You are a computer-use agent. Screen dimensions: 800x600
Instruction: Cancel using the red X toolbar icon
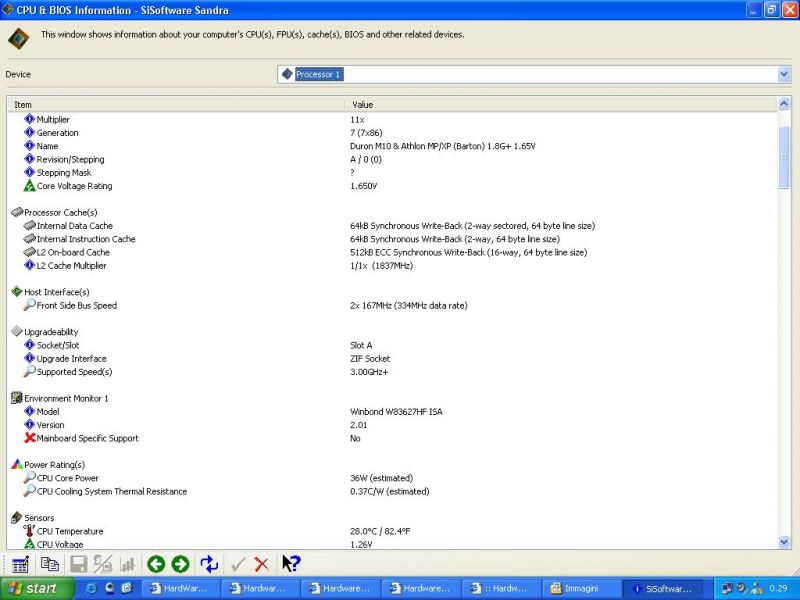tap(262, 564)
